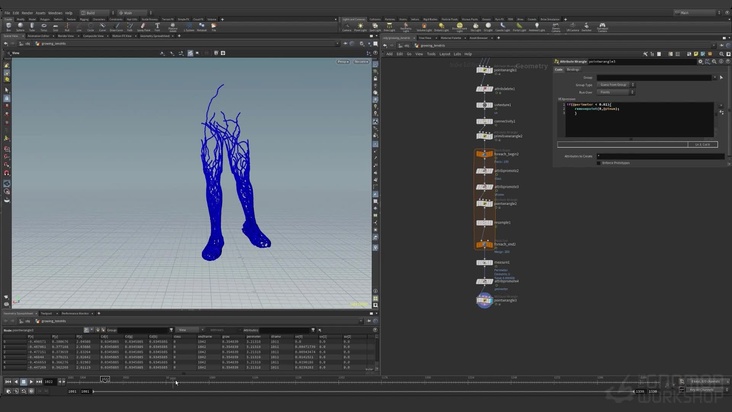
Task: Click the Caustic Light shelf tool
Action: tap(502, 27)
